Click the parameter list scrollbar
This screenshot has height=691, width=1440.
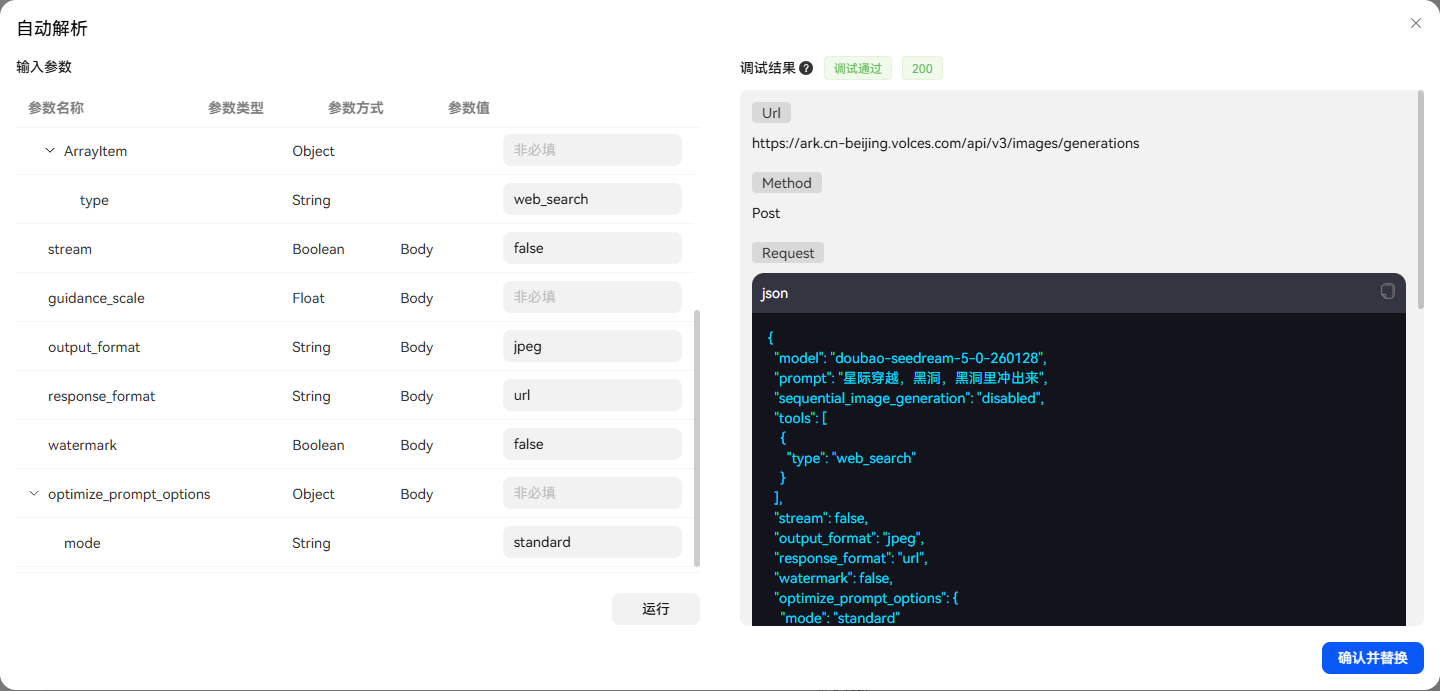697,438
